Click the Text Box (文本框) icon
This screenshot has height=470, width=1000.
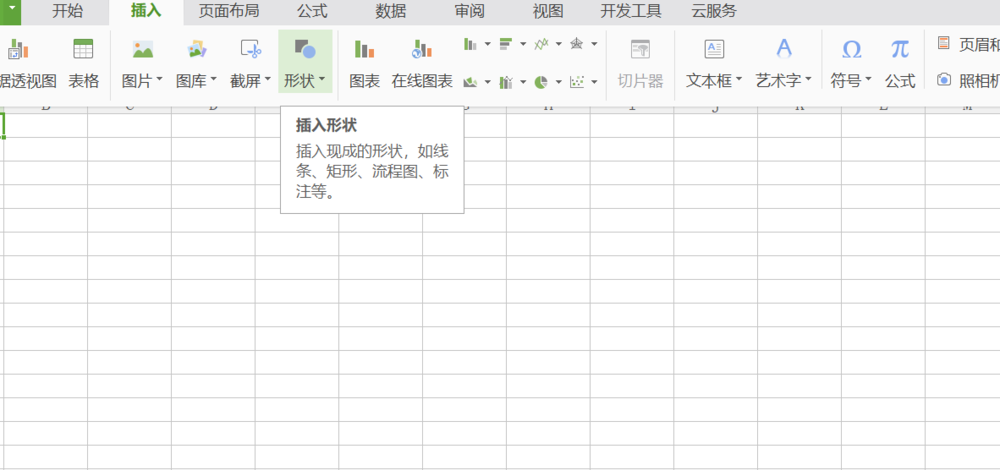[x=714, y=49]
